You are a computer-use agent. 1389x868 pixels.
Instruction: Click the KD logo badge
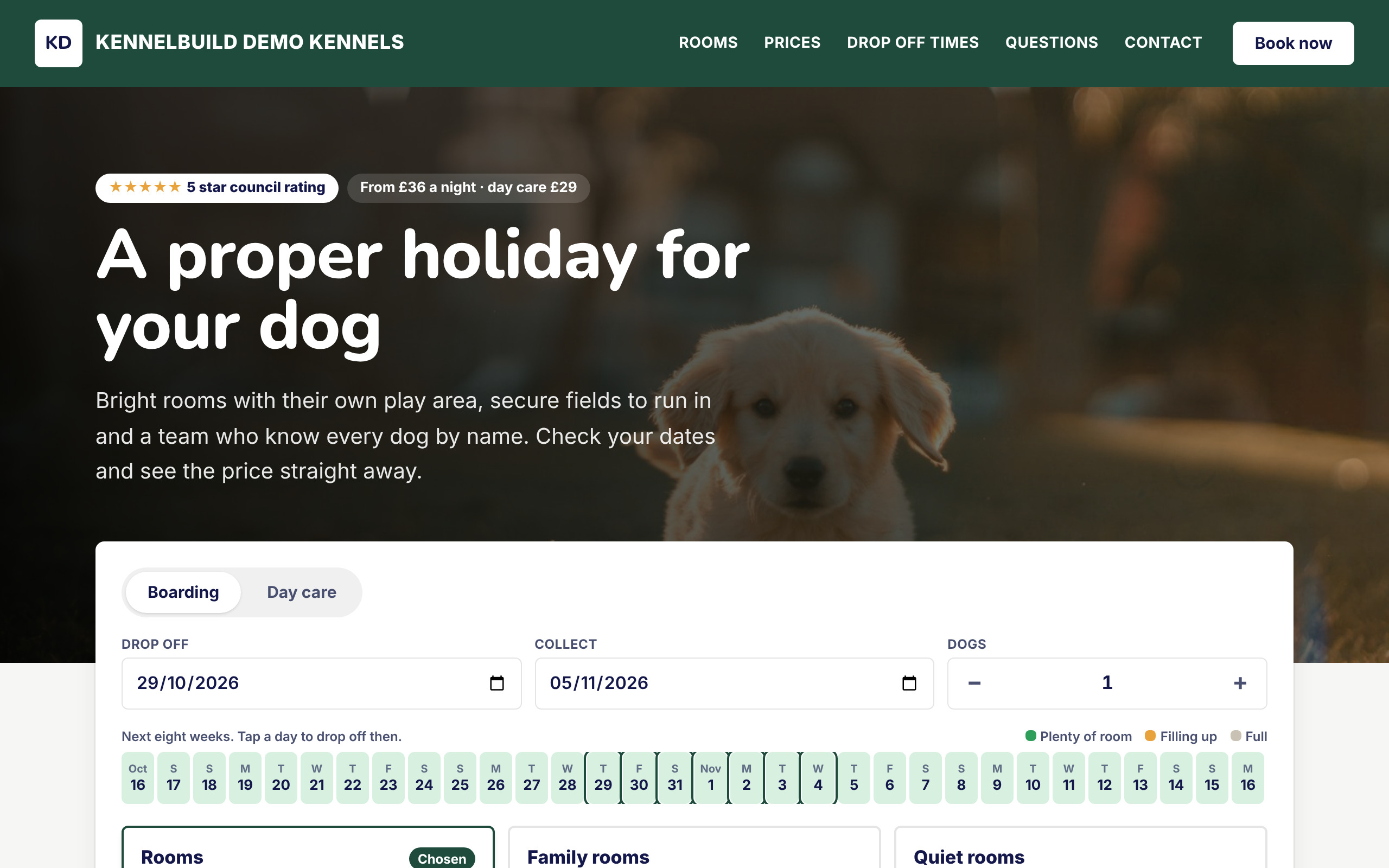click(58, 43)
